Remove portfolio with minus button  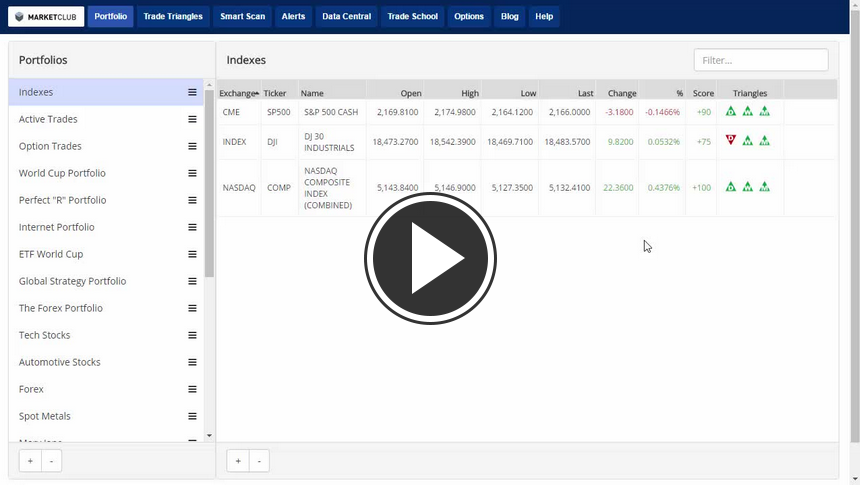(x=52, y=461)
